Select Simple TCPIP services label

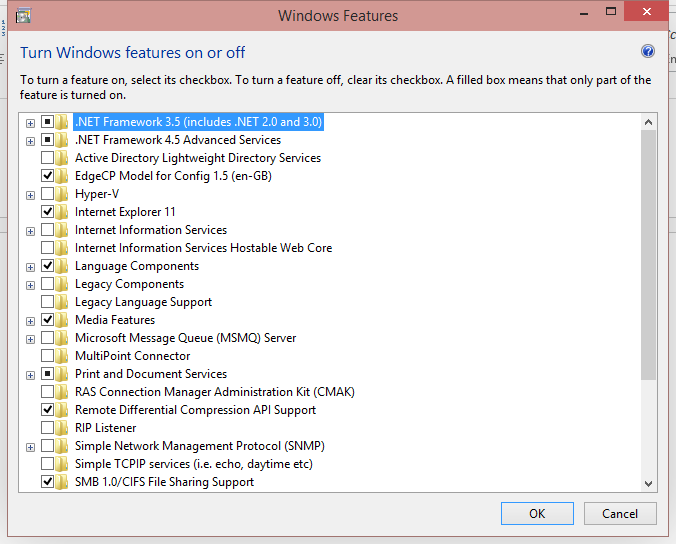pyautogui.click(x=194, y=464)
